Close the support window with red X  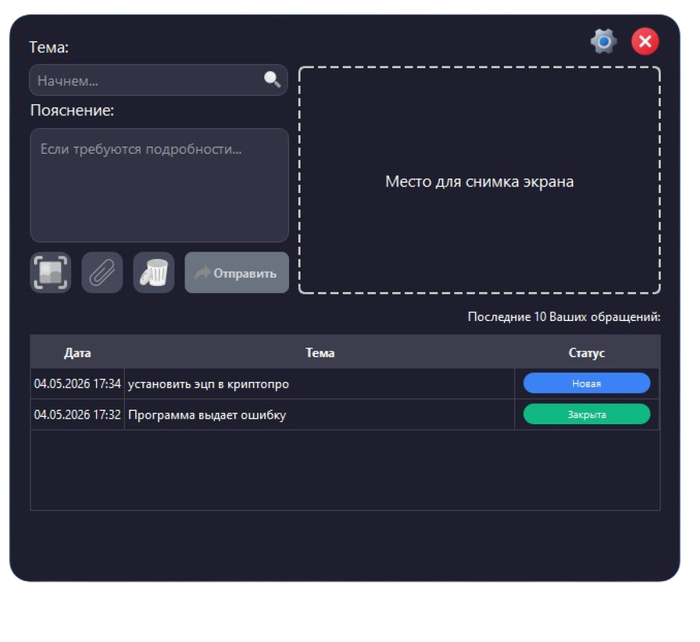tap(645, 42)
